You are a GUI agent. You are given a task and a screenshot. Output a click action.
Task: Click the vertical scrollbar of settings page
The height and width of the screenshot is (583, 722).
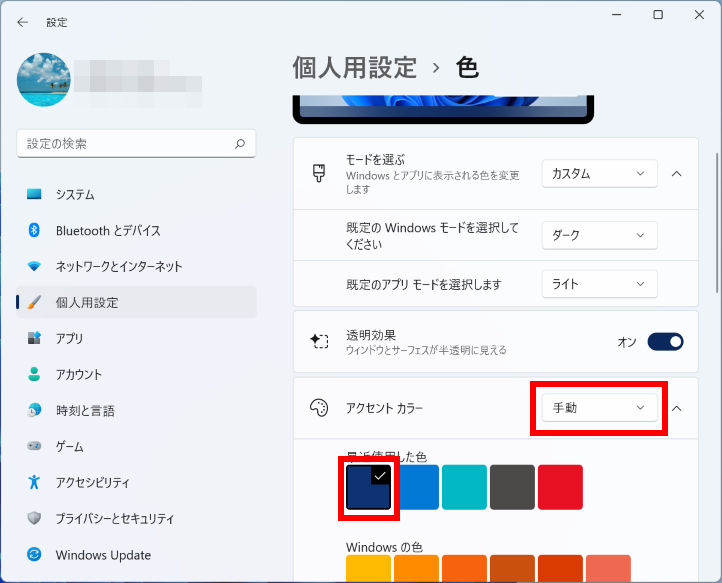coord(716,223)
